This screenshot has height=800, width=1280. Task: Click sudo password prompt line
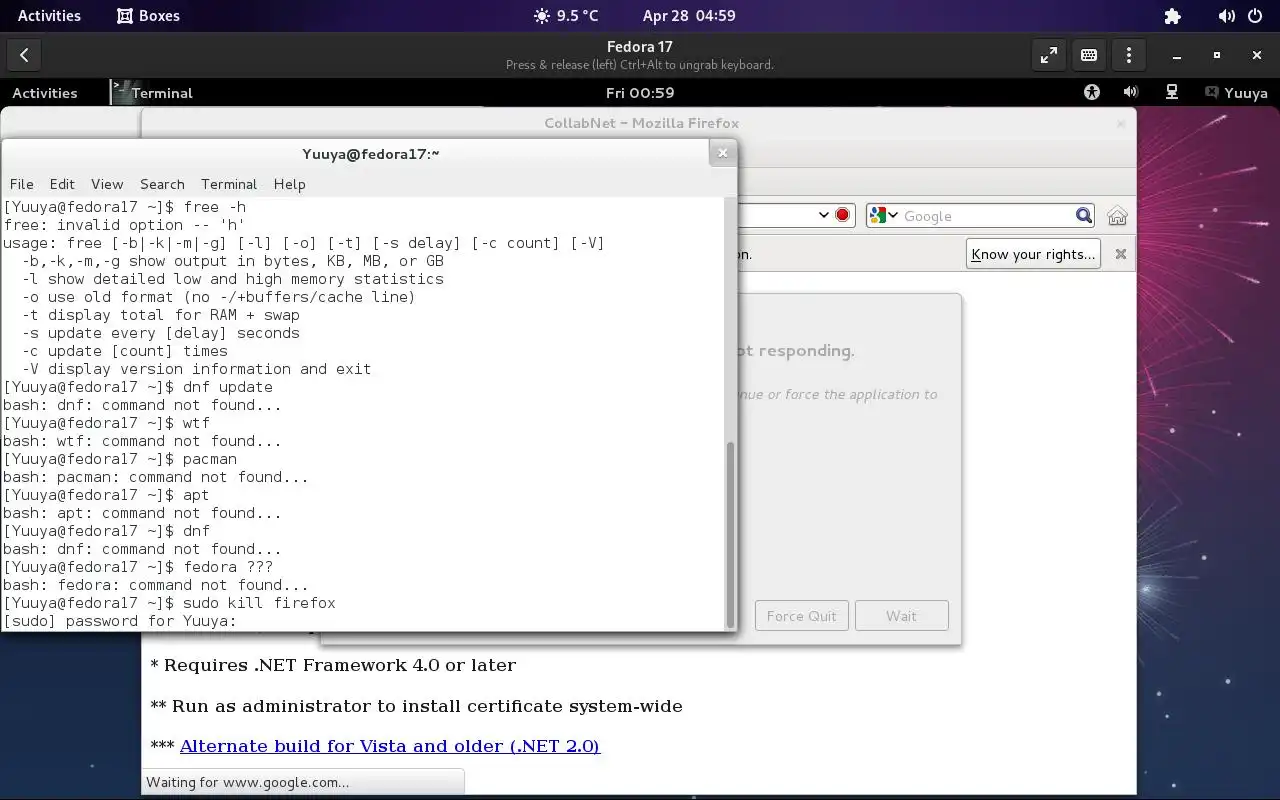click(120, 621)
